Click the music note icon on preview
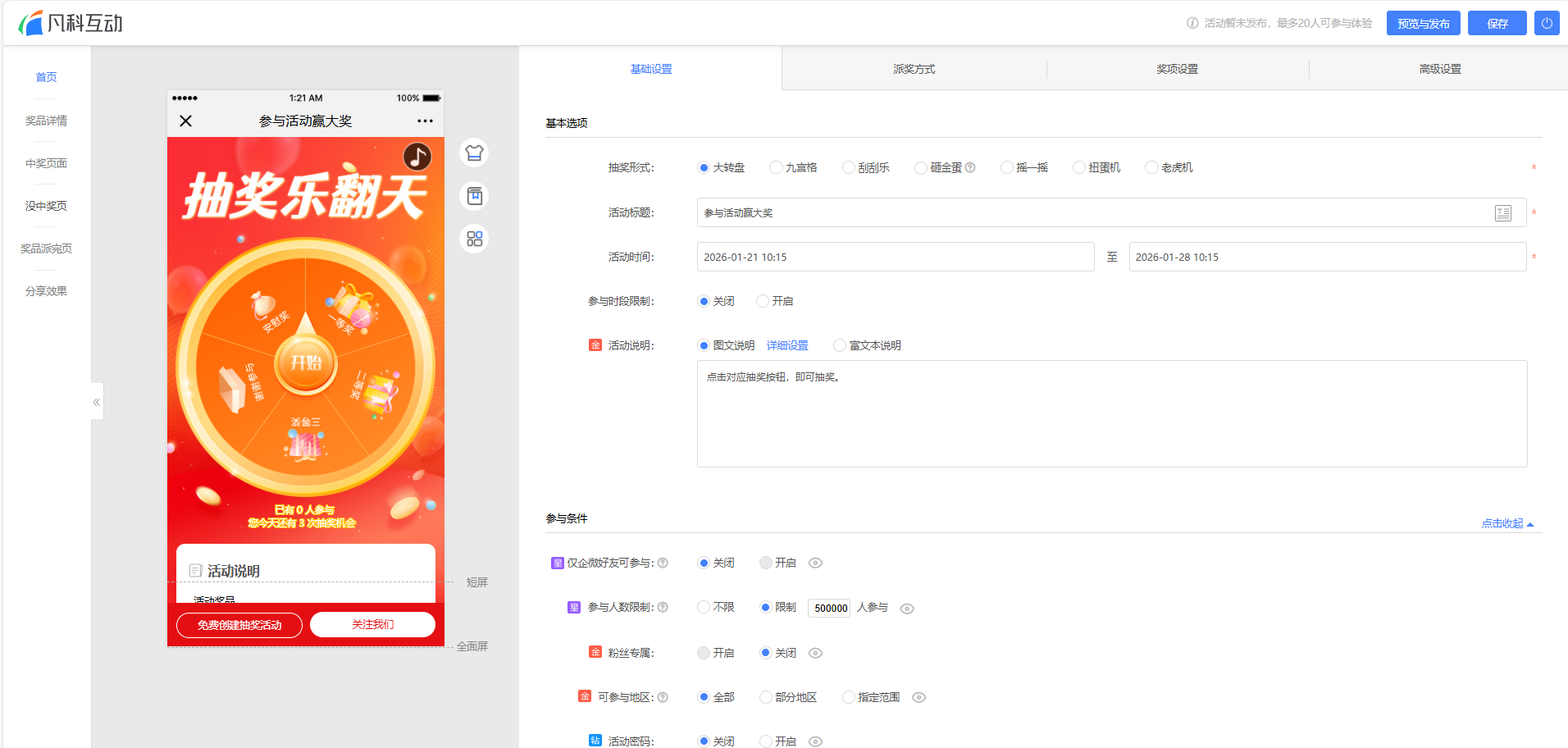Image resolution: width=1568 pixels, height=748 pixels. (x=417, y=156)
